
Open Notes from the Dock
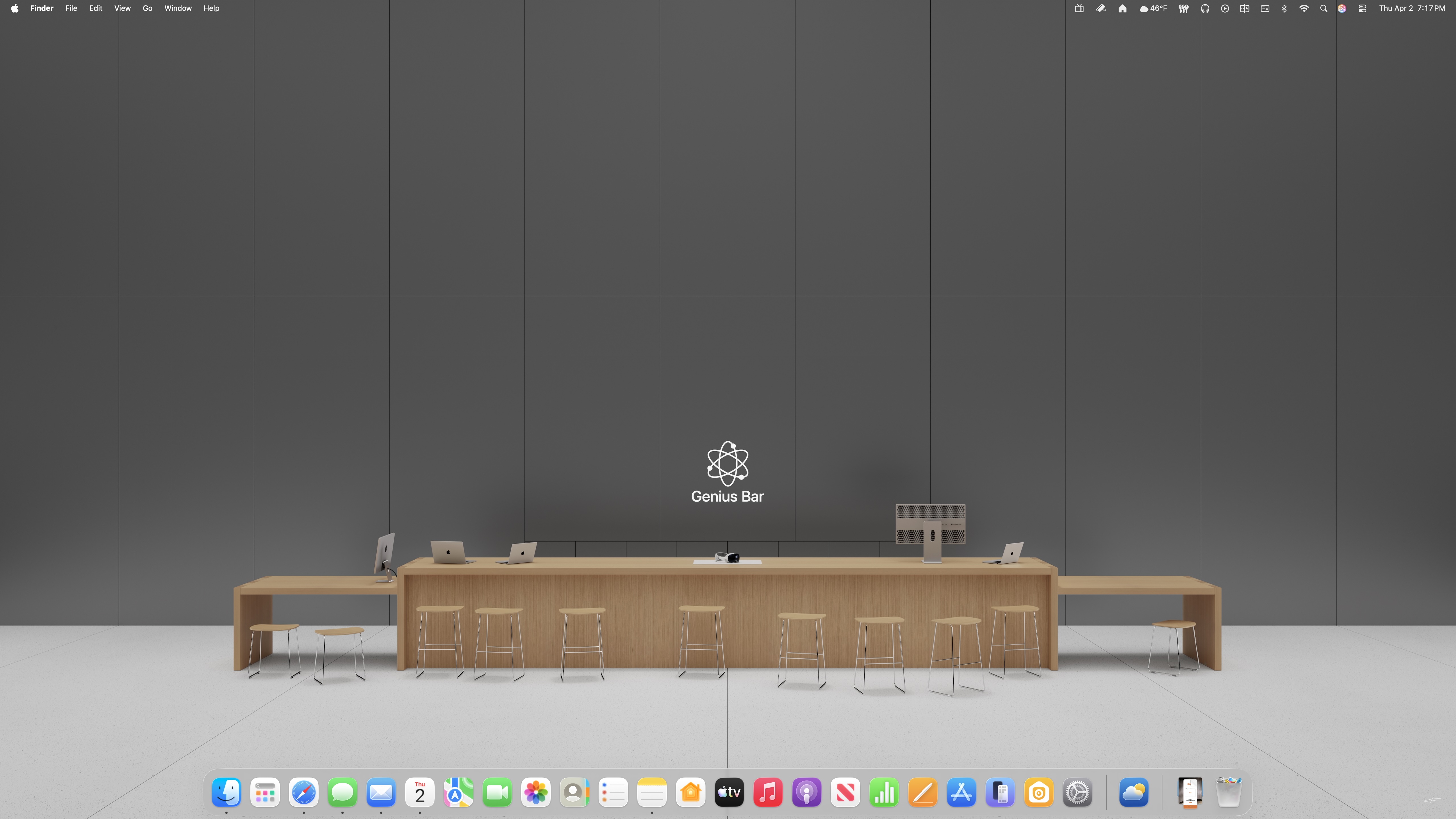(x=652, y=793)
